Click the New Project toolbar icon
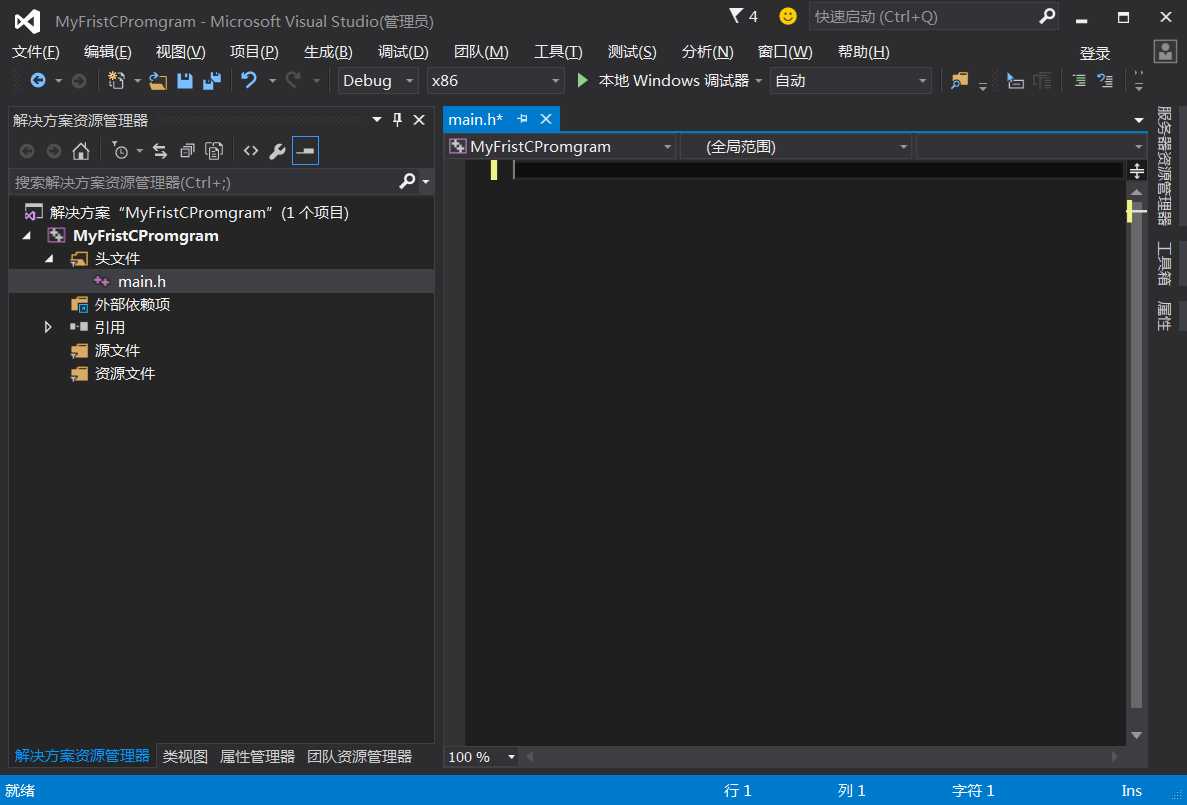Image resolution: width=1187 pixels, height=805 pixels. [116, 80]
